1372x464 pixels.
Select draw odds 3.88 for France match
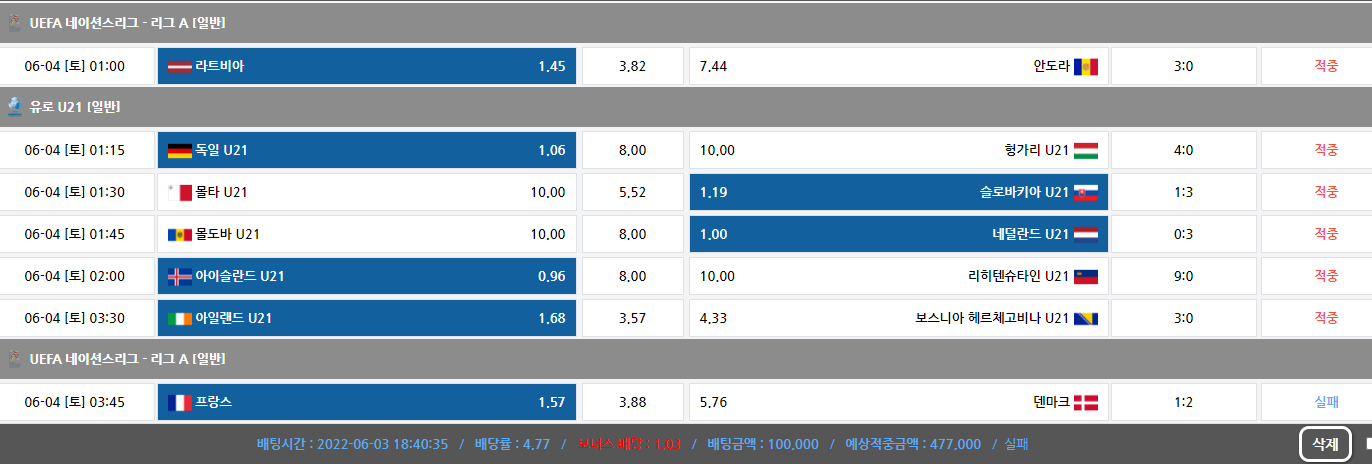click(632, 403)
